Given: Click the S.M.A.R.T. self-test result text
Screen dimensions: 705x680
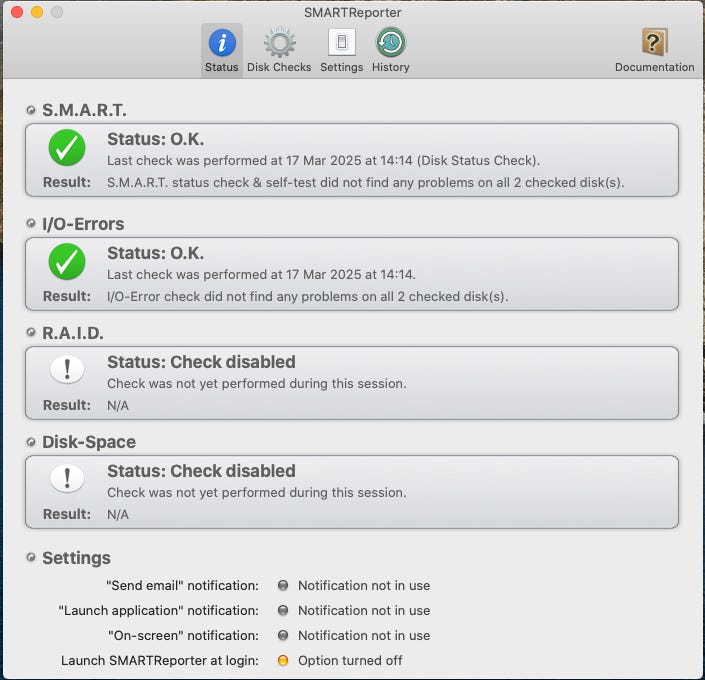Looking at the screenshot, I should click(366, 183).
